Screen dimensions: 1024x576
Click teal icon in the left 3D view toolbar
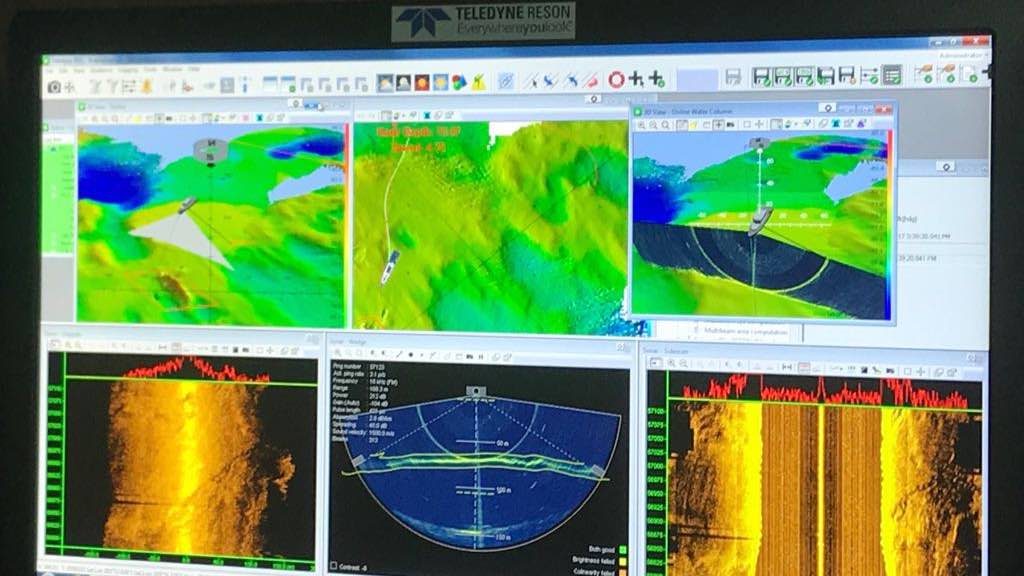tap(259, 118)
